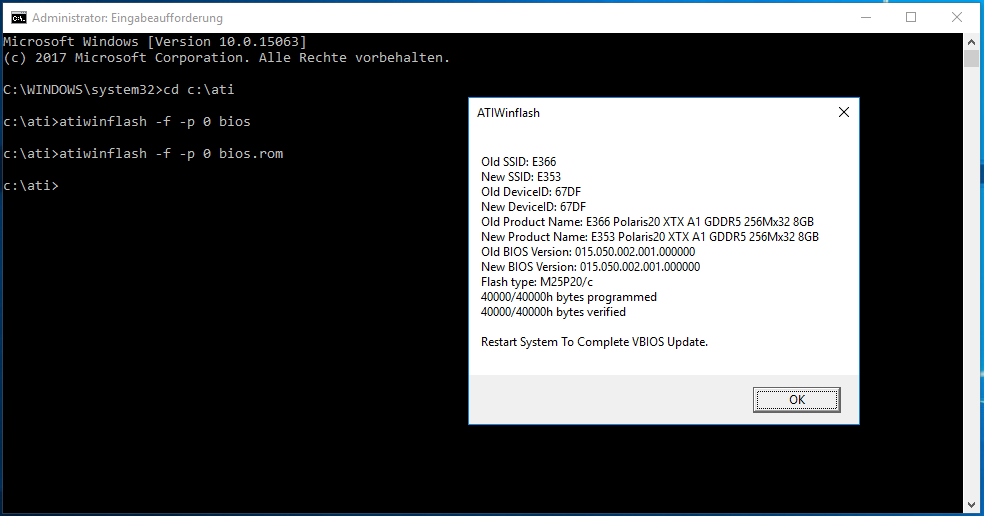
Task: Click the "Restart System To Complete VBIOS Update" message
Action: 594,342
